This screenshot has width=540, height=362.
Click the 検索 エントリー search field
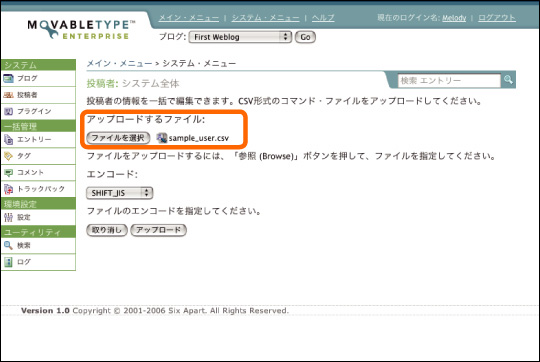pyautogui.click(x=449, y=81)
